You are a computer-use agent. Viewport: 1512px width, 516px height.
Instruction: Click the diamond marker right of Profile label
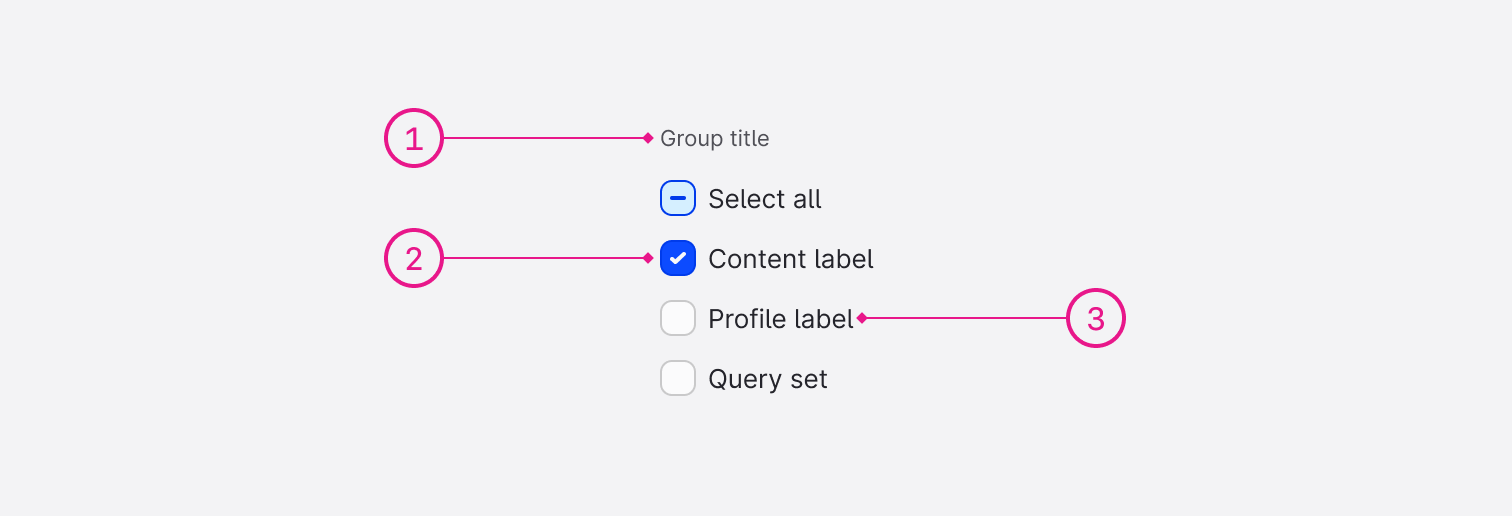click(x=862, y=318)
